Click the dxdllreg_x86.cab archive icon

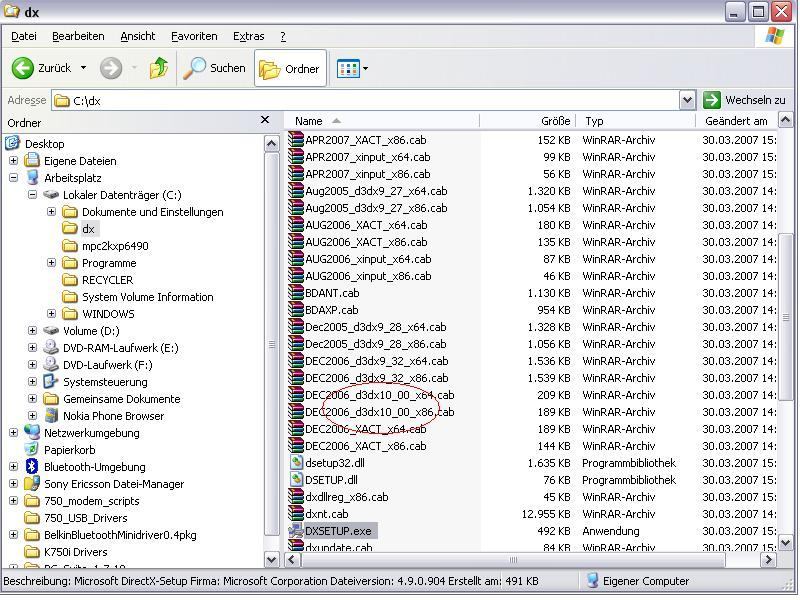[296, 496]
